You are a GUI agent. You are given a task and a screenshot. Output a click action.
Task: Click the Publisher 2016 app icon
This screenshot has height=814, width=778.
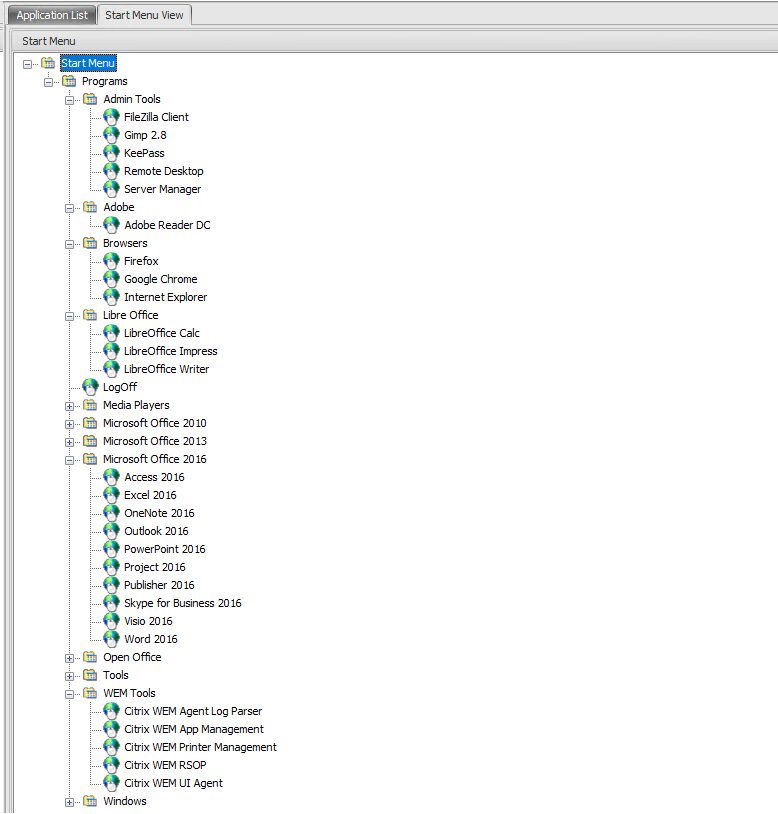click(111, 585)
